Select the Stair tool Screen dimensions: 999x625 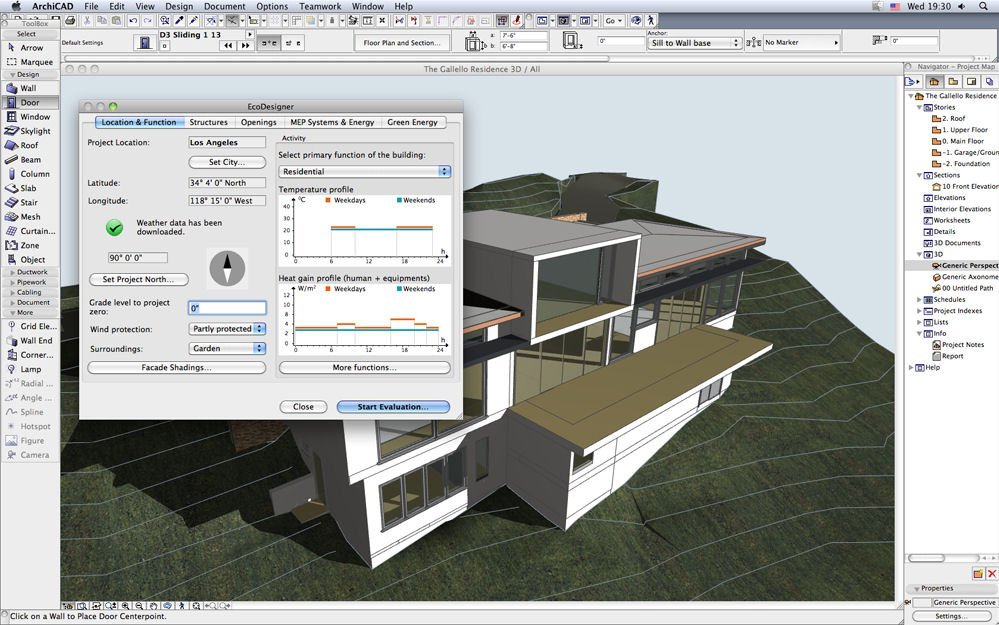coord(28,202)
